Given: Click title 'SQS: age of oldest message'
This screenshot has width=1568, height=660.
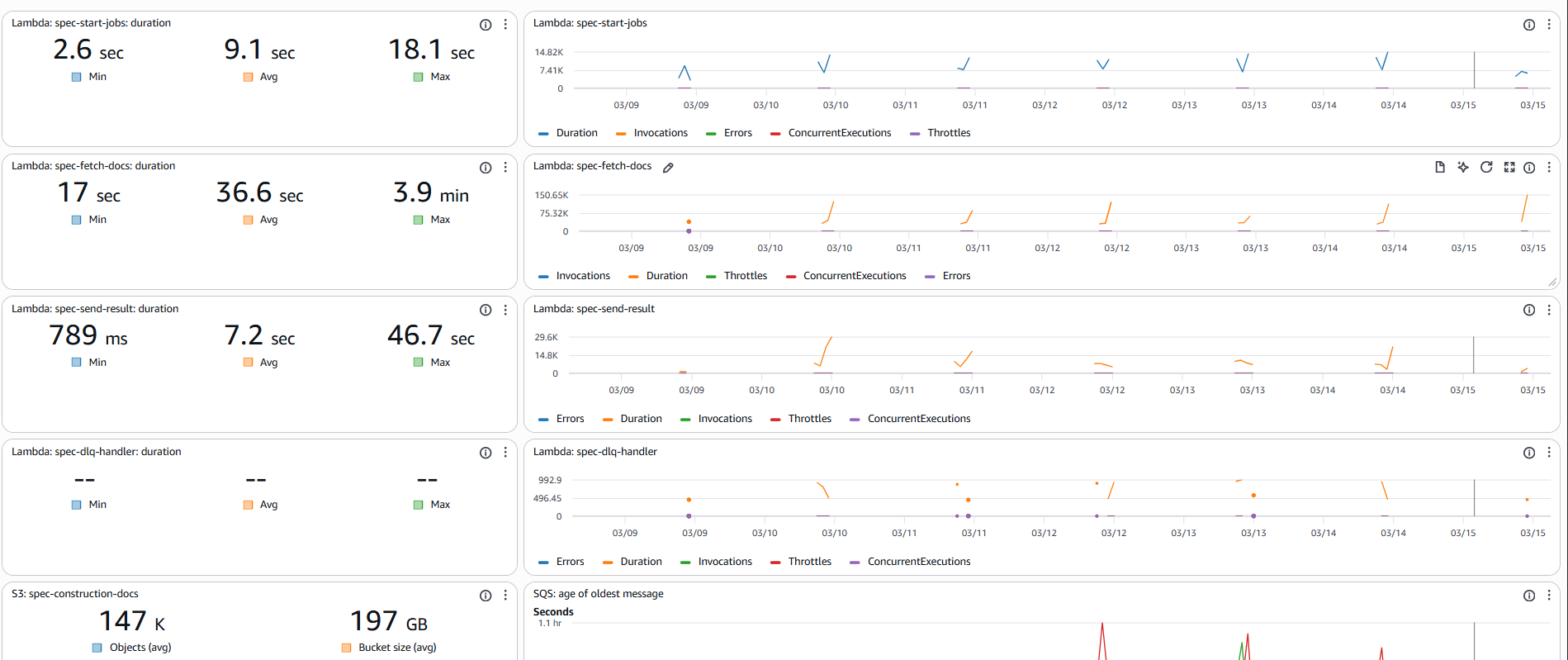Looking at the screenshot, I should pyautogui.click(x=599, y=594).
